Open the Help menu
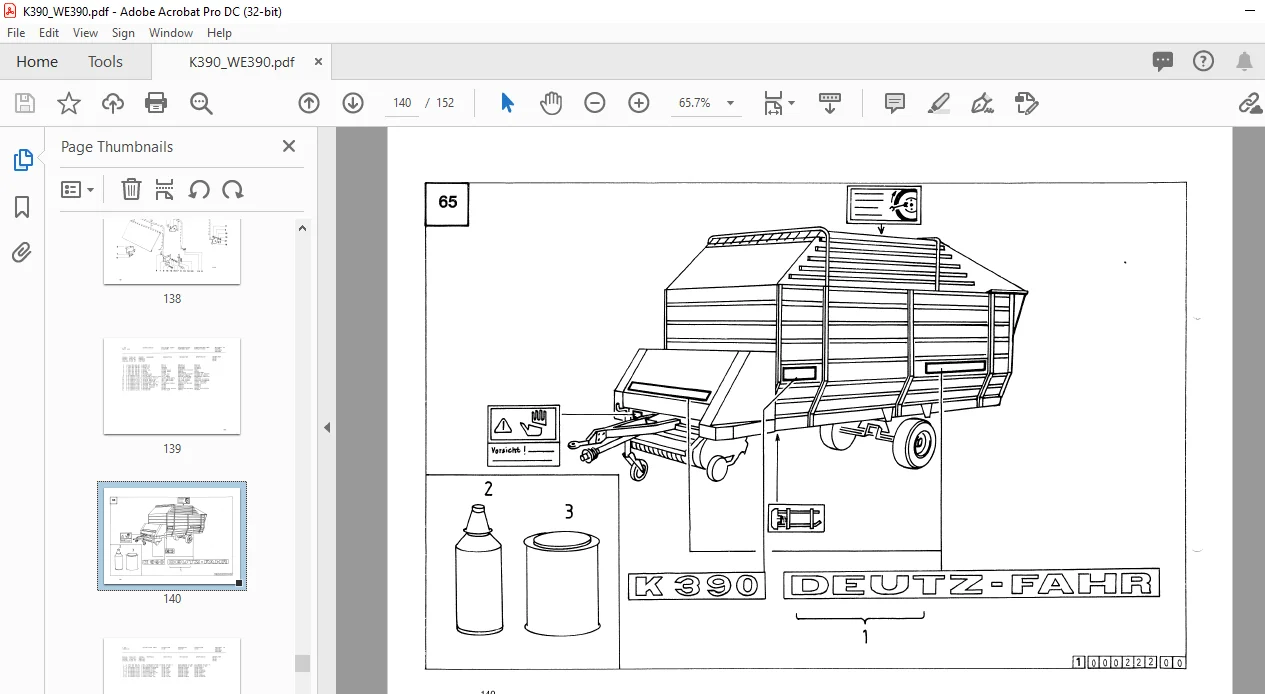The height and width of the screenshot is (694, 1265). [219, 33]
